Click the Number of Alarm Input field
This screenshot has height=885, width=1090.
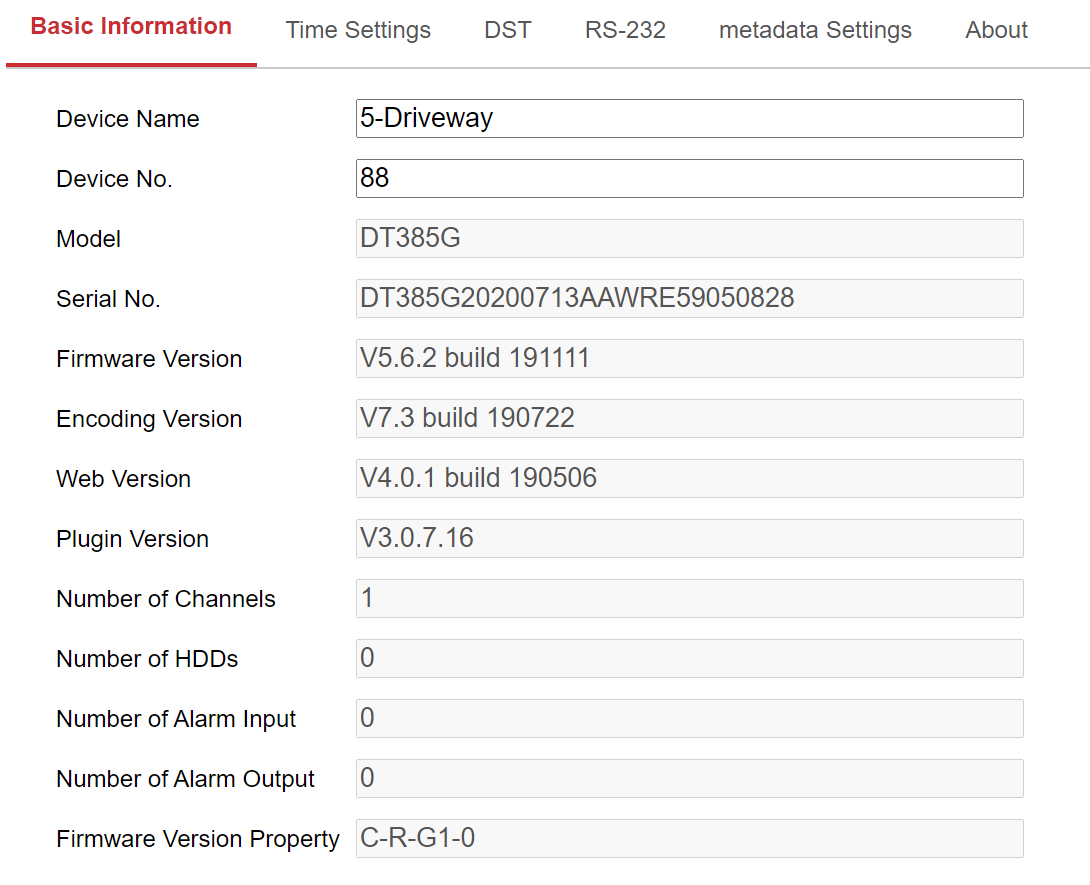[689, 718]
